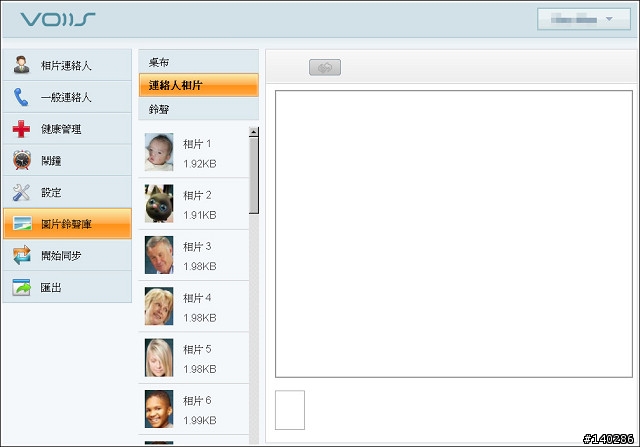
Task: Open 一般連絡人 section
Action: [x=67, y=97]
